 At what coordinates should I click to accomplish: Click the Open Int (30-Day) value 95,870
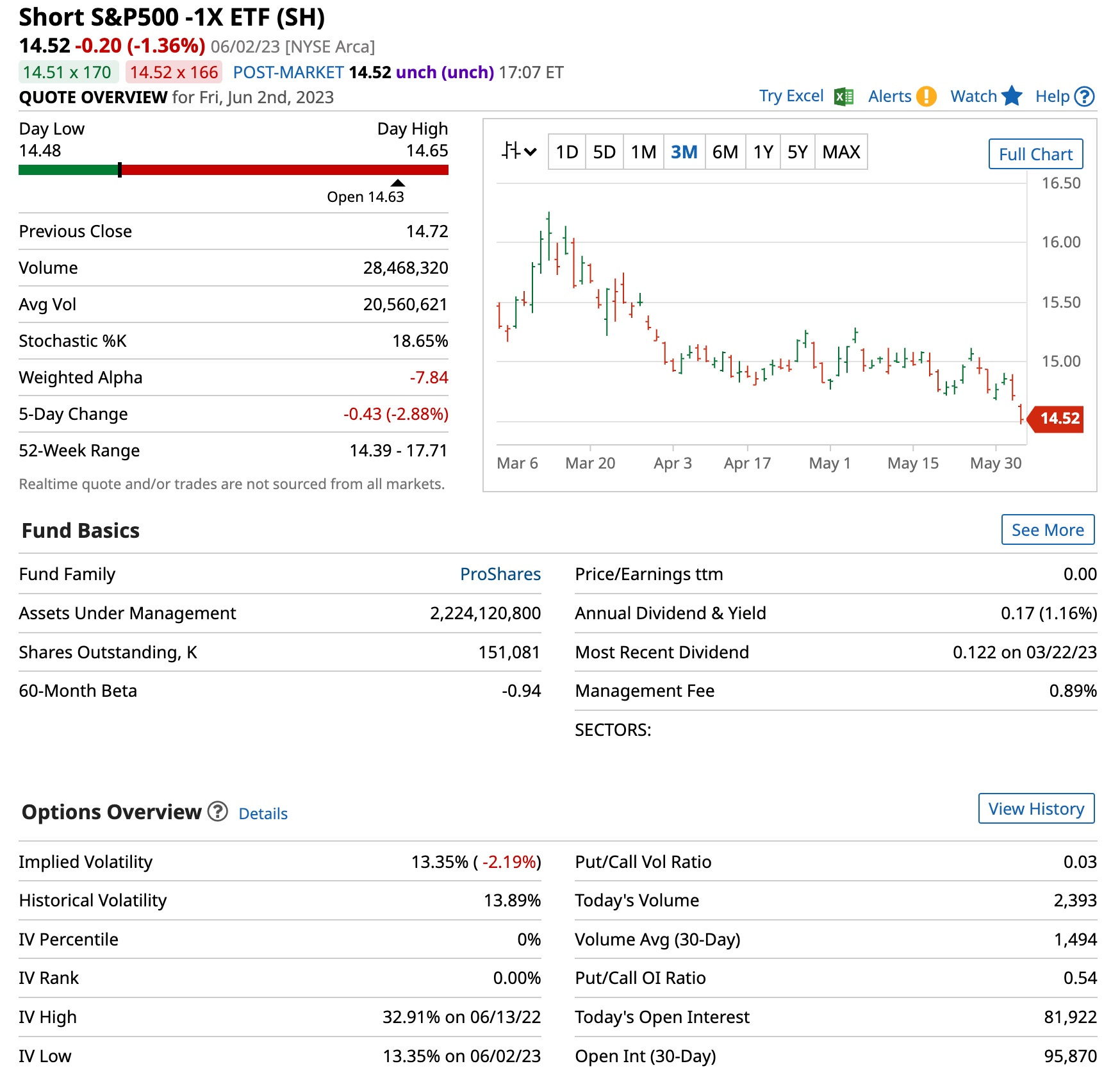[x=1070, y=1056]
